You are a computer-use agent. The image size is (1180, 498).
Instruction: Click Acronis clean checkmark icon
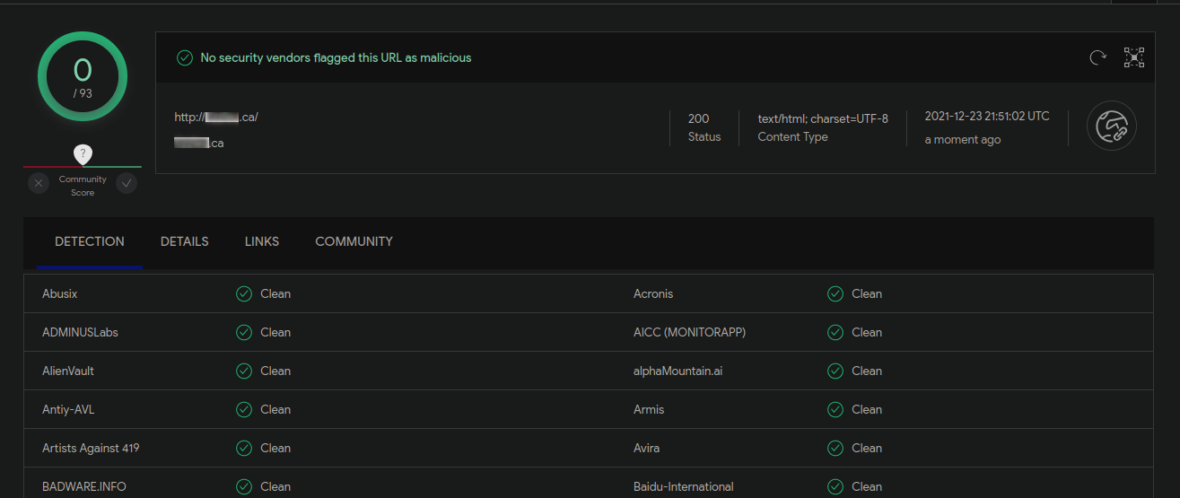coord(835,294)
